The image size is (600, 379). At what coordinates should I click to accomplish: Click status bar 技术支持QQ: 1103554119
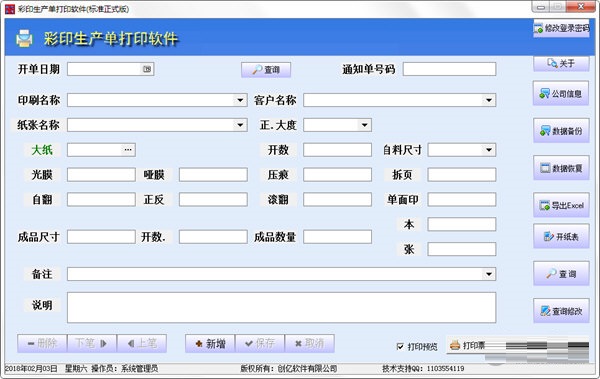coord(423,369)
